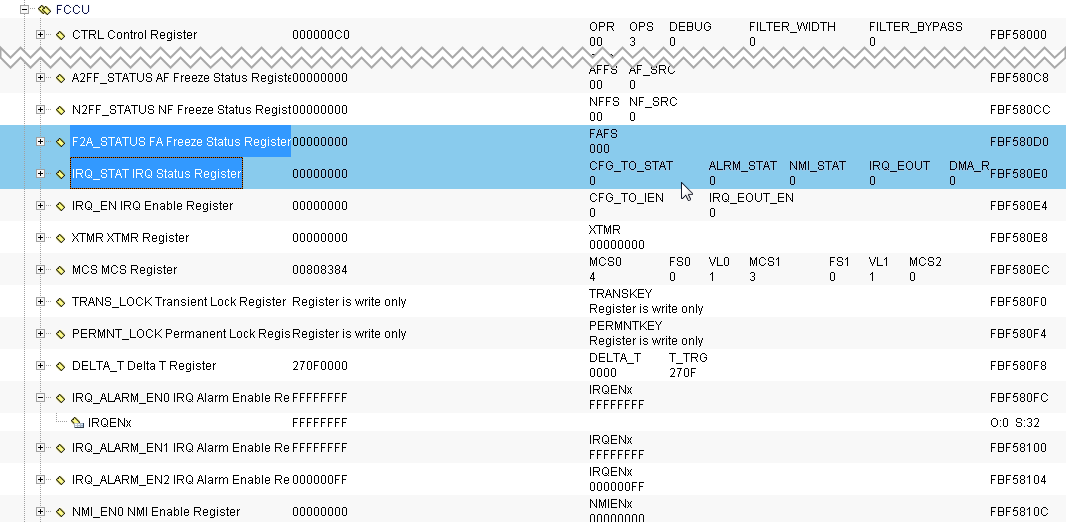This screenshot has width=1066, height=522.
Task: Click the IRQENx bitfield icon
Action: pyautogui.click(x=78, y=423)
